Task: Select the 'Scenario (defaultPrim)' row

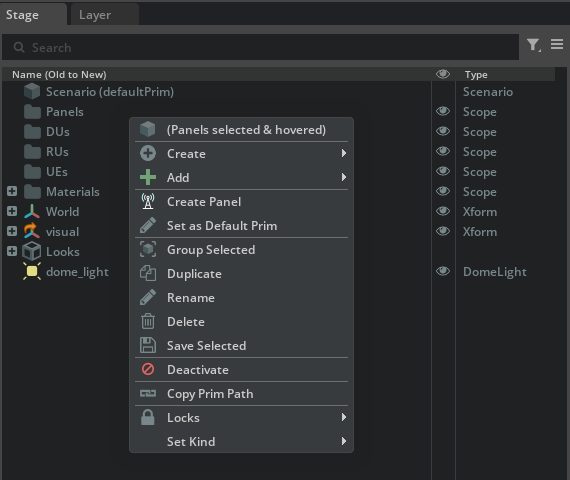Action: (x=110, y=92)
